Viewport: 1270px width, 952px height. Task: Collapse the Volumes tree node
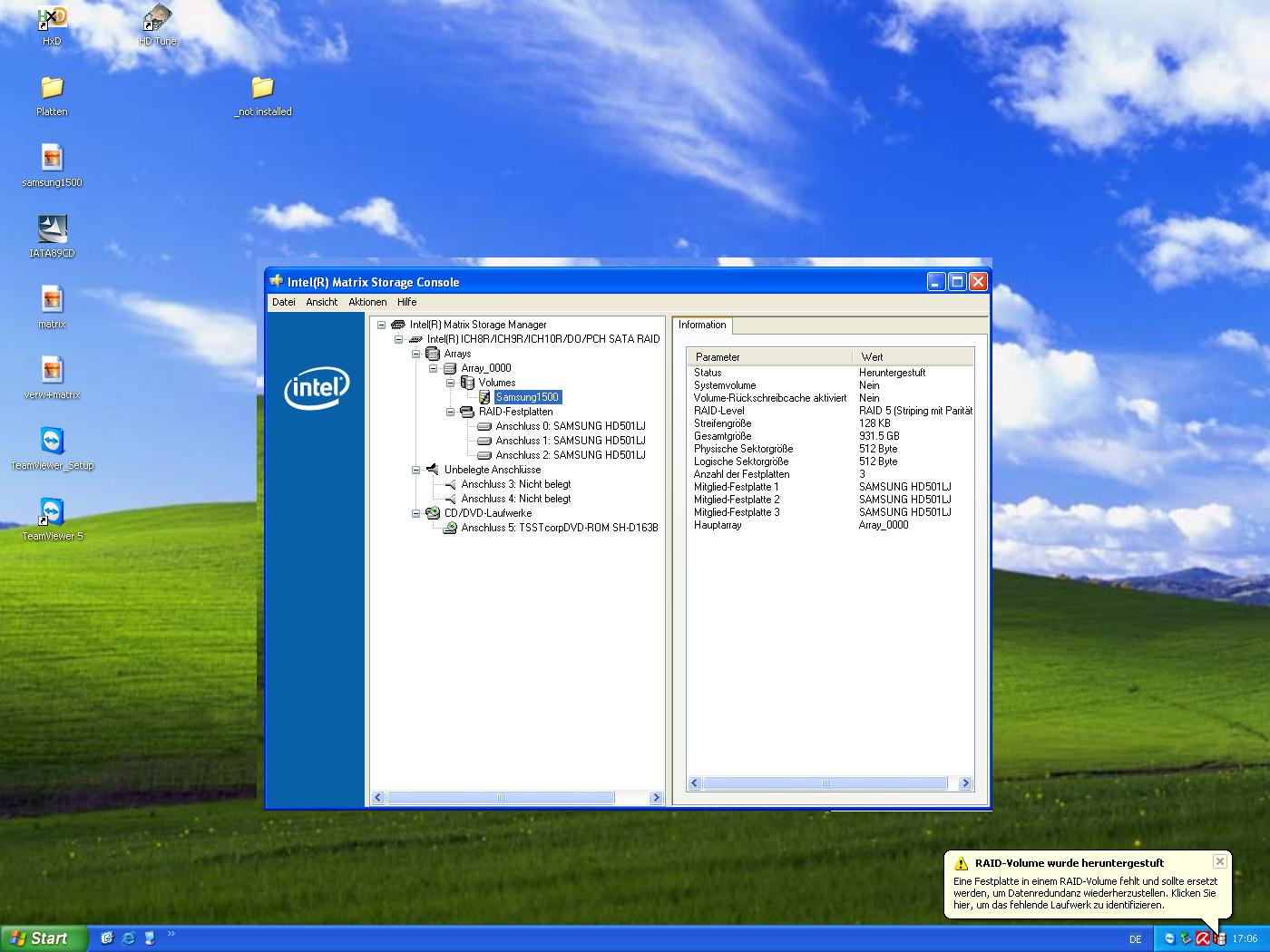click(451, 383)
